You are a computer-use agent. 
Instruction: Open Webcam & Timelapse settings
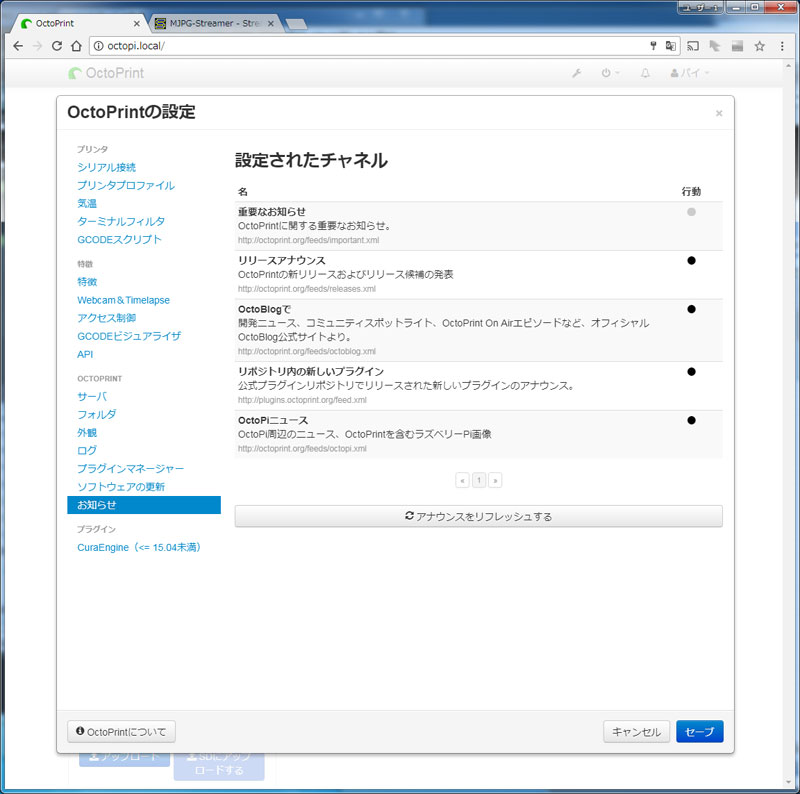click(x=123, y=300)
